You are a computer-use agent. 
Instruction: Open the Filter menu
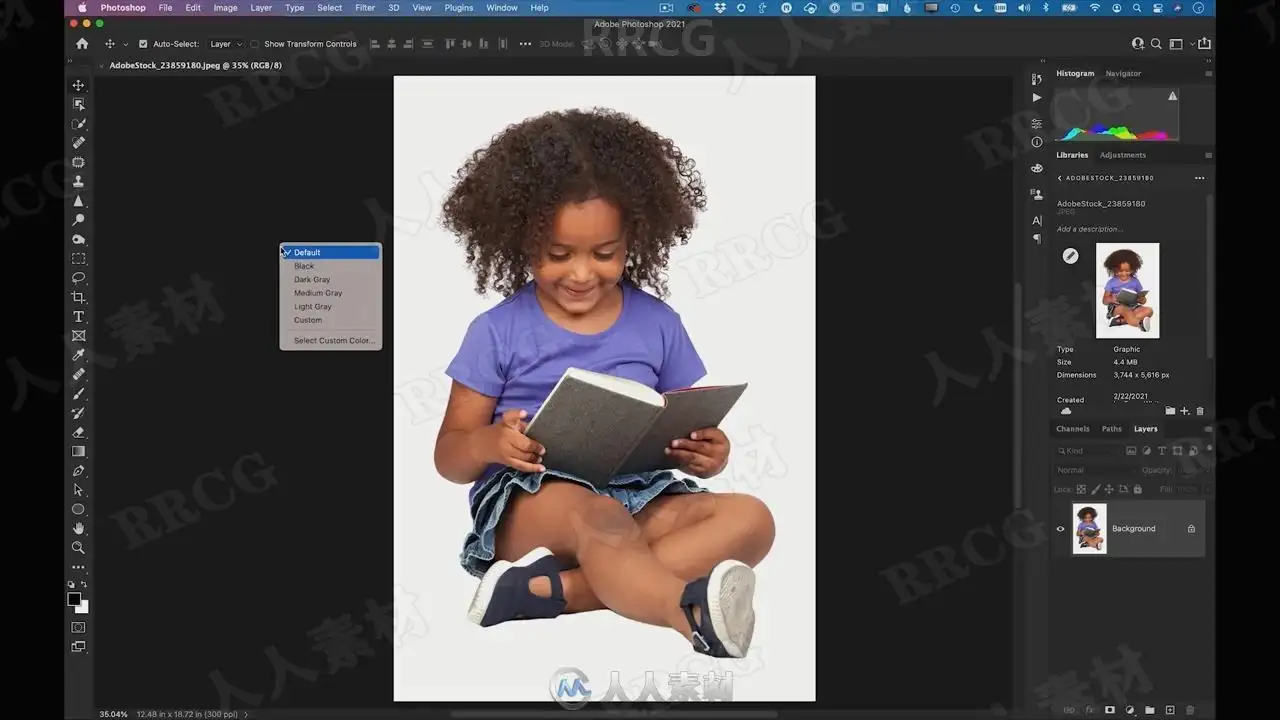pos(365,8)
